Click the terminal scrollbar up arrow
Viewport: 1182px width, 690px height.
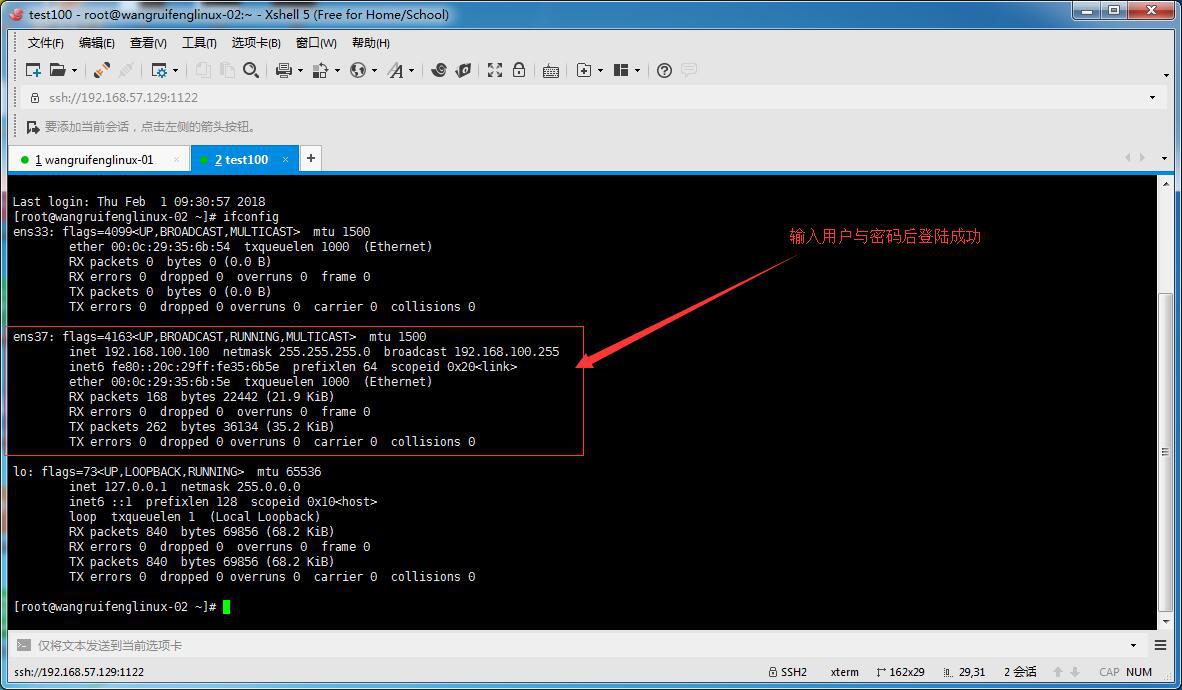(x=1165, y=183)
